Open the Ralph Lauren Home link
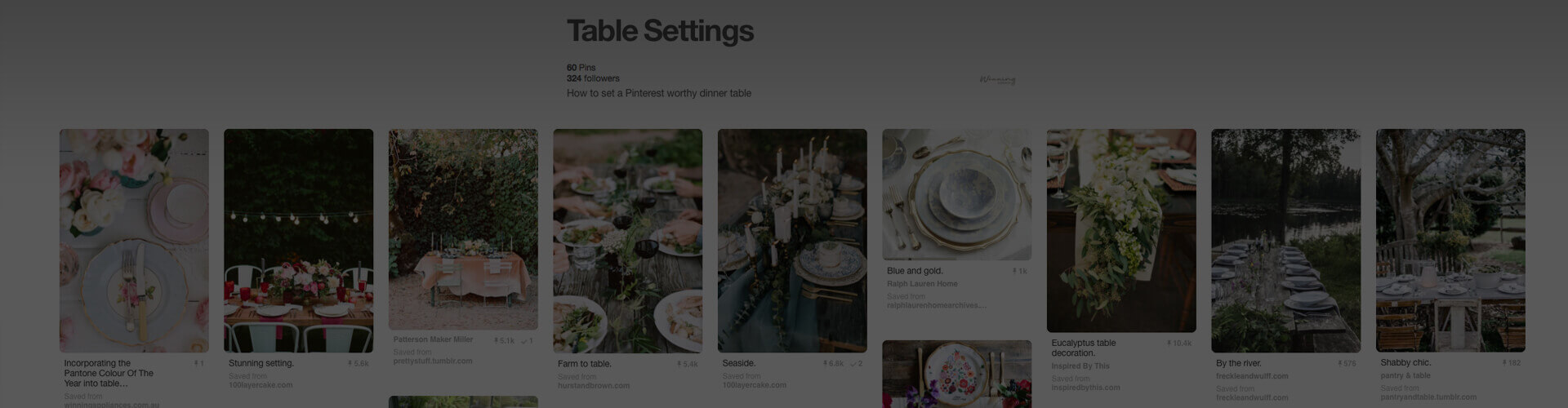This screenshot has height=408, width=1568. point(922,284)
